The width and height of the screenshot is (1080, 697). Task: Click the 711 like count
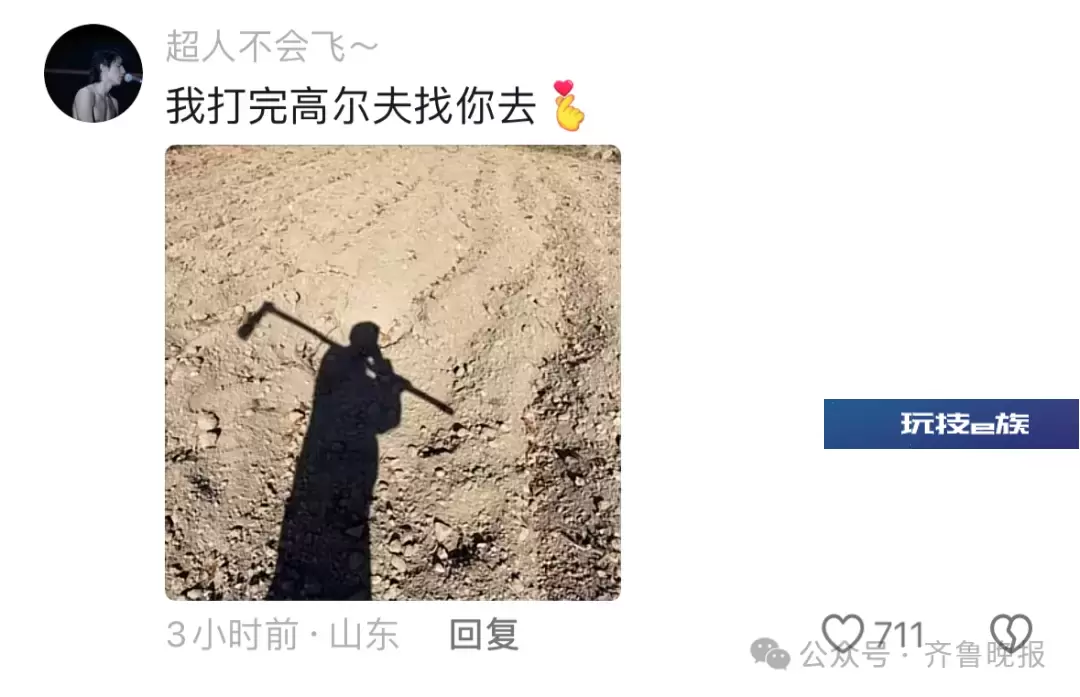tap(898, 634)
